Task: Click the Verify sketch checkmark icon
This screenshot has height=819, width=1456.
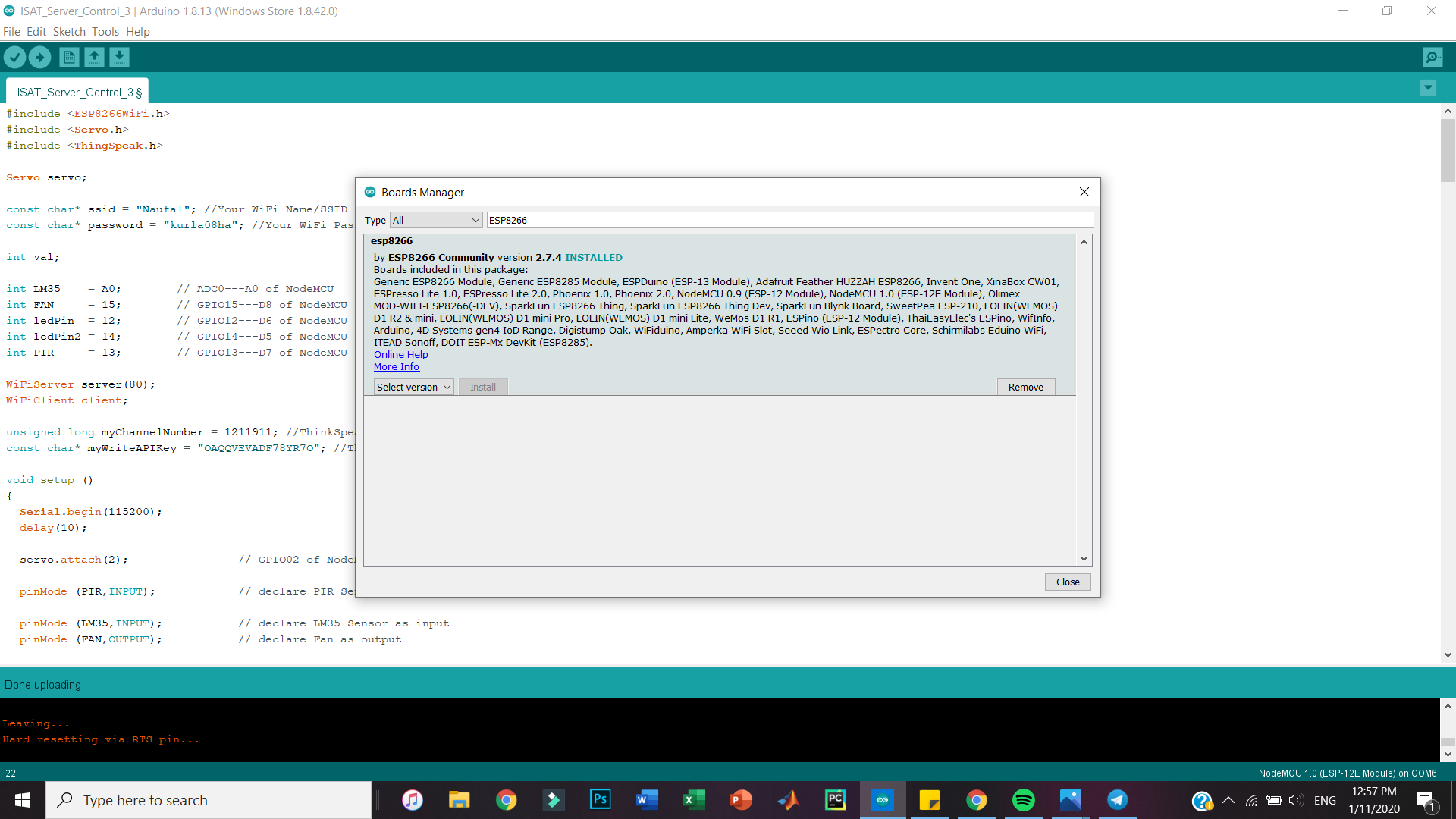Action: pos(14,57)
